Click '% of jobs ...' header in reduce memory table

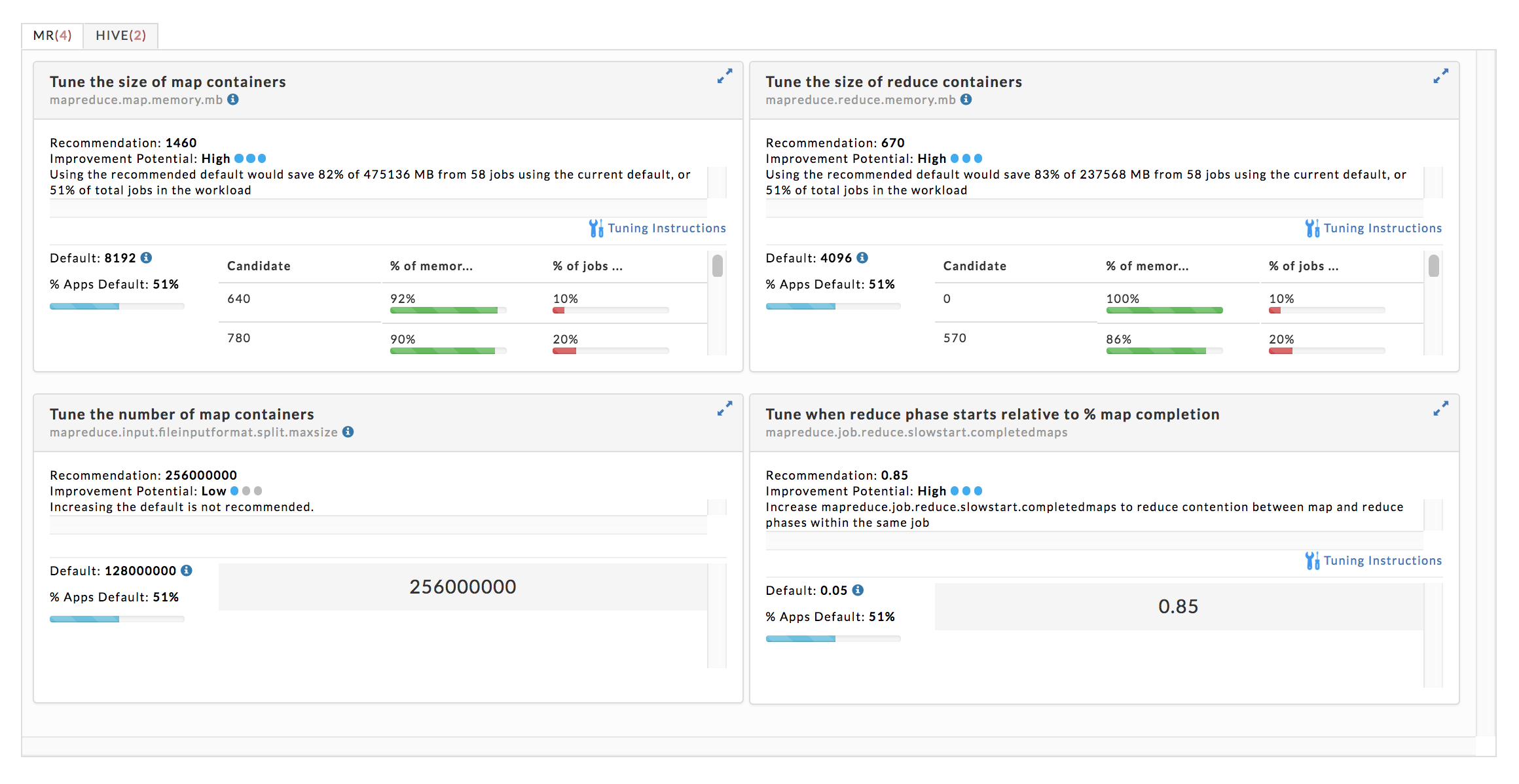coord(1304,266)
